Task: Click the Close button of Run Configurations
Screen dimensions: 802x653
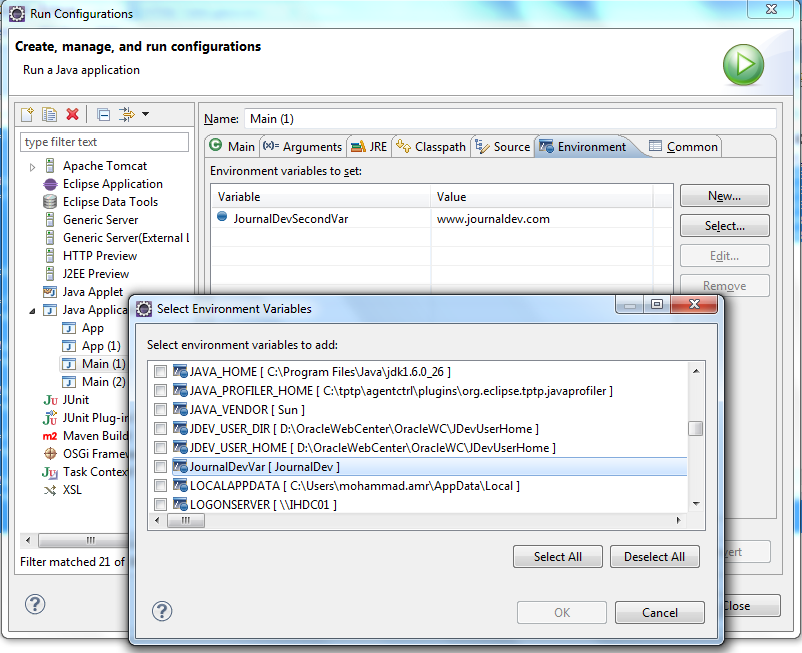Action: click(751, 605)
